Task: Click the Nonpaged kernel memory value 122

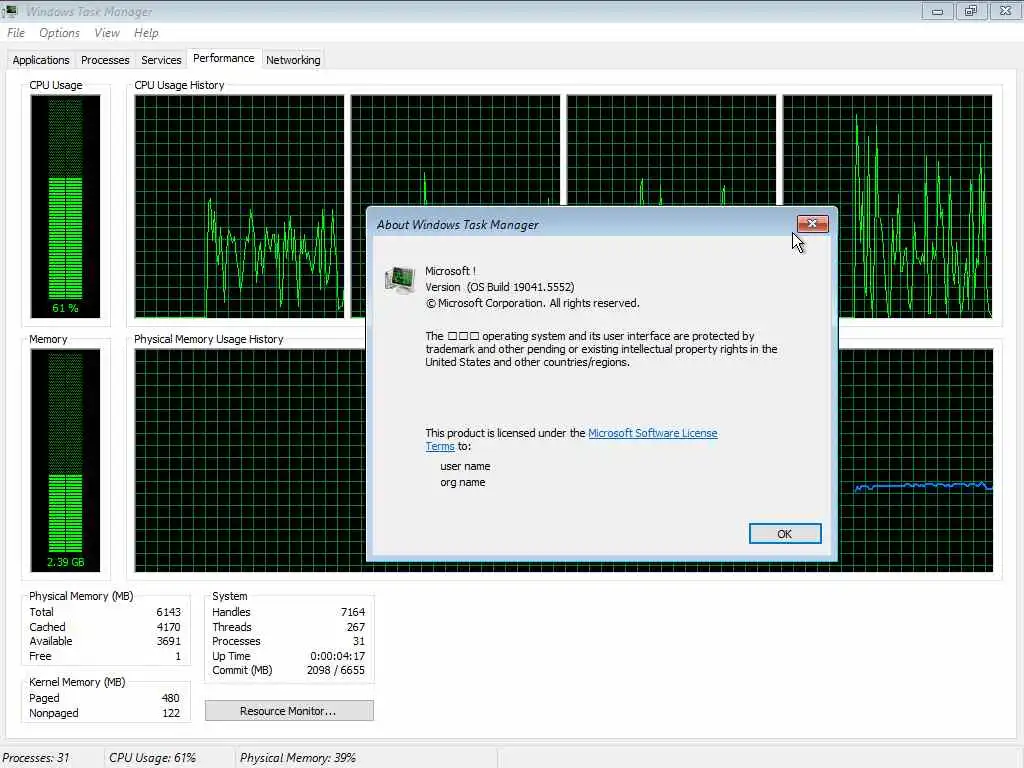Action: (171, 713)
